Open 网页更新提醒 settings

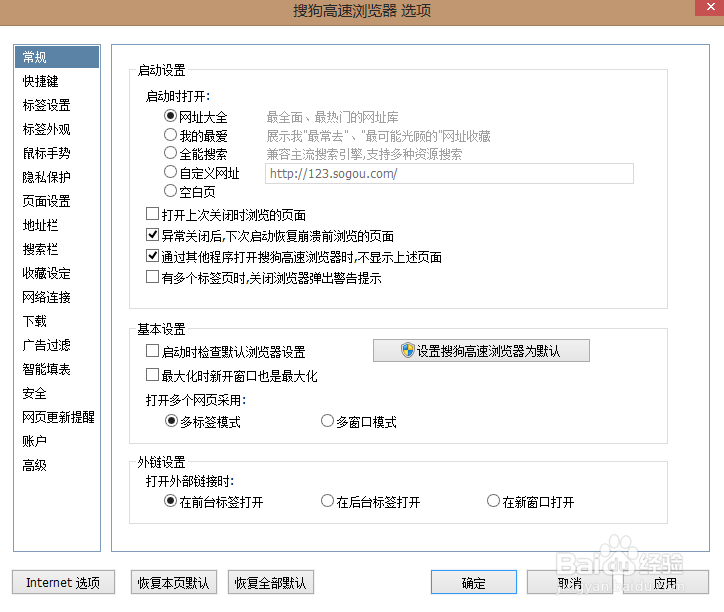click(57, 418)
